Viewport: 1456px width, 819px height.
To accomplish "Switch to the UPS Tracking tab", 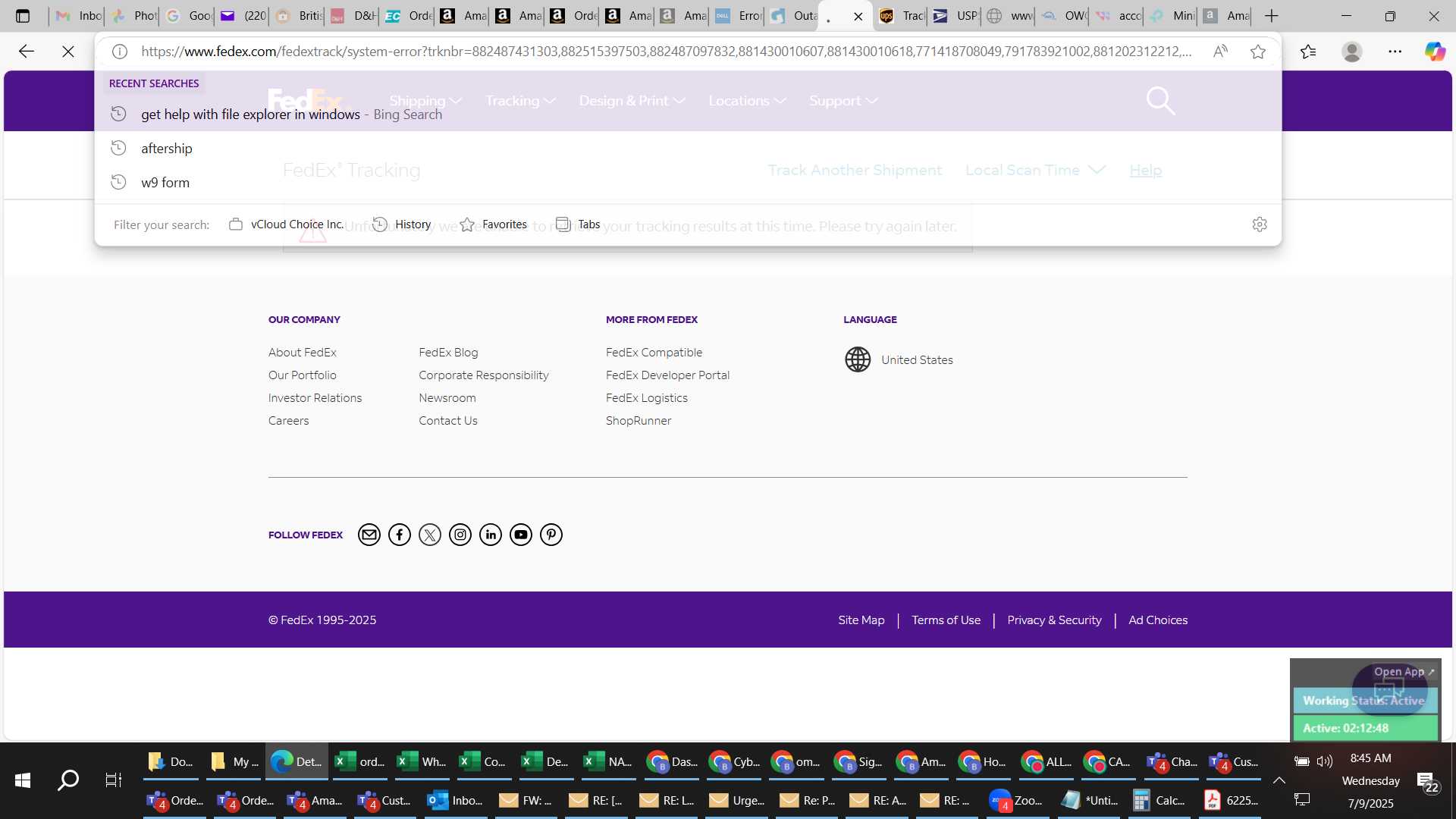I will point(902,16).
